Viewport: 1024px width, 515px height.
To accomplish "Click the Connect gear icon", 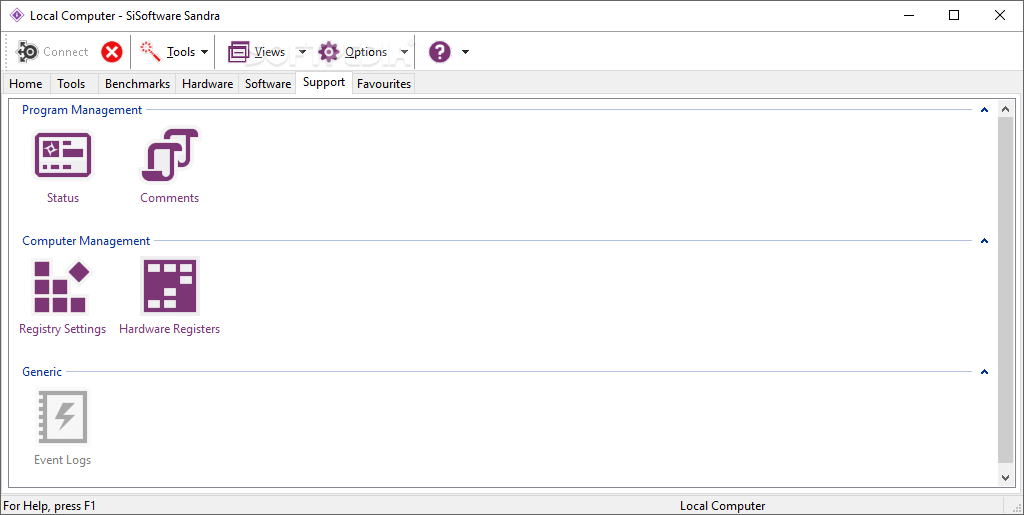I will pos(27,52).
